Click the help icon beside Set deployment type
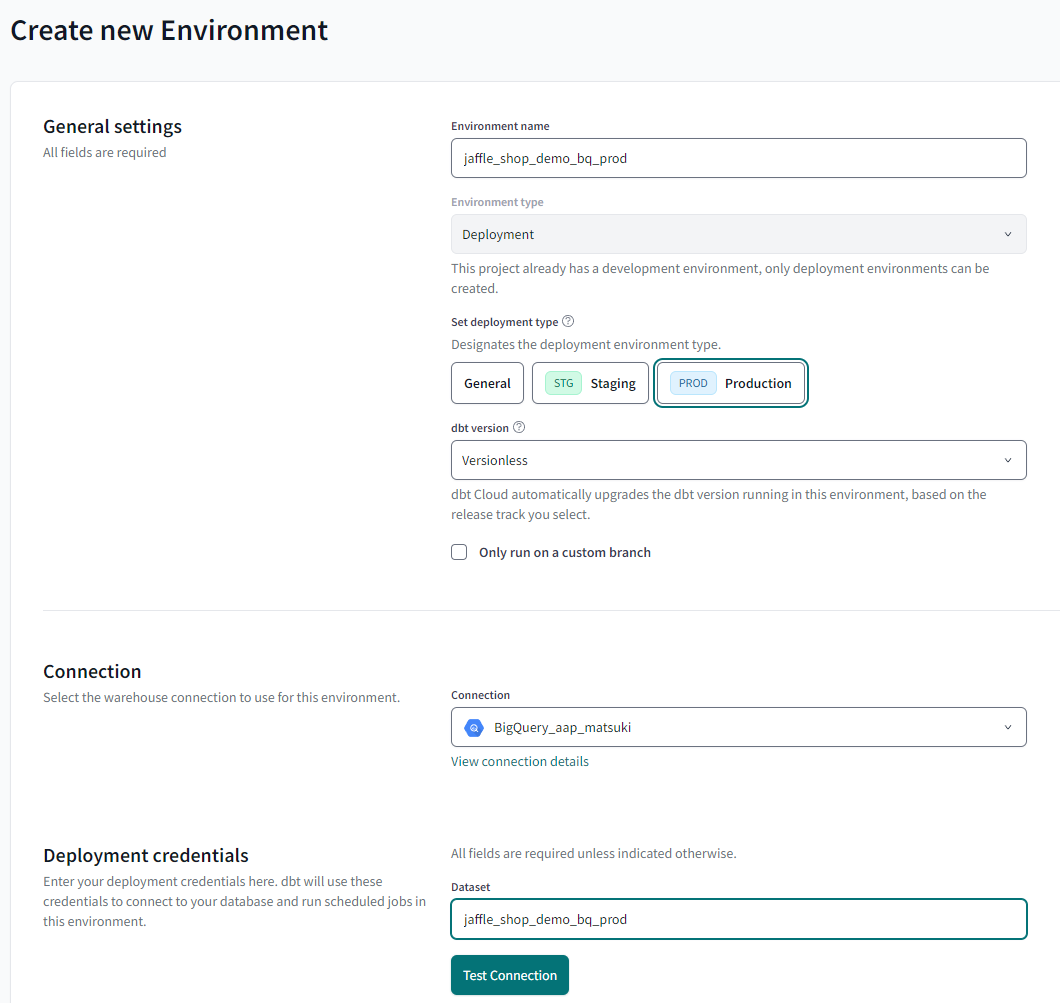The height and width of the screenshot is (1003, 1060). tap(568, 322)
